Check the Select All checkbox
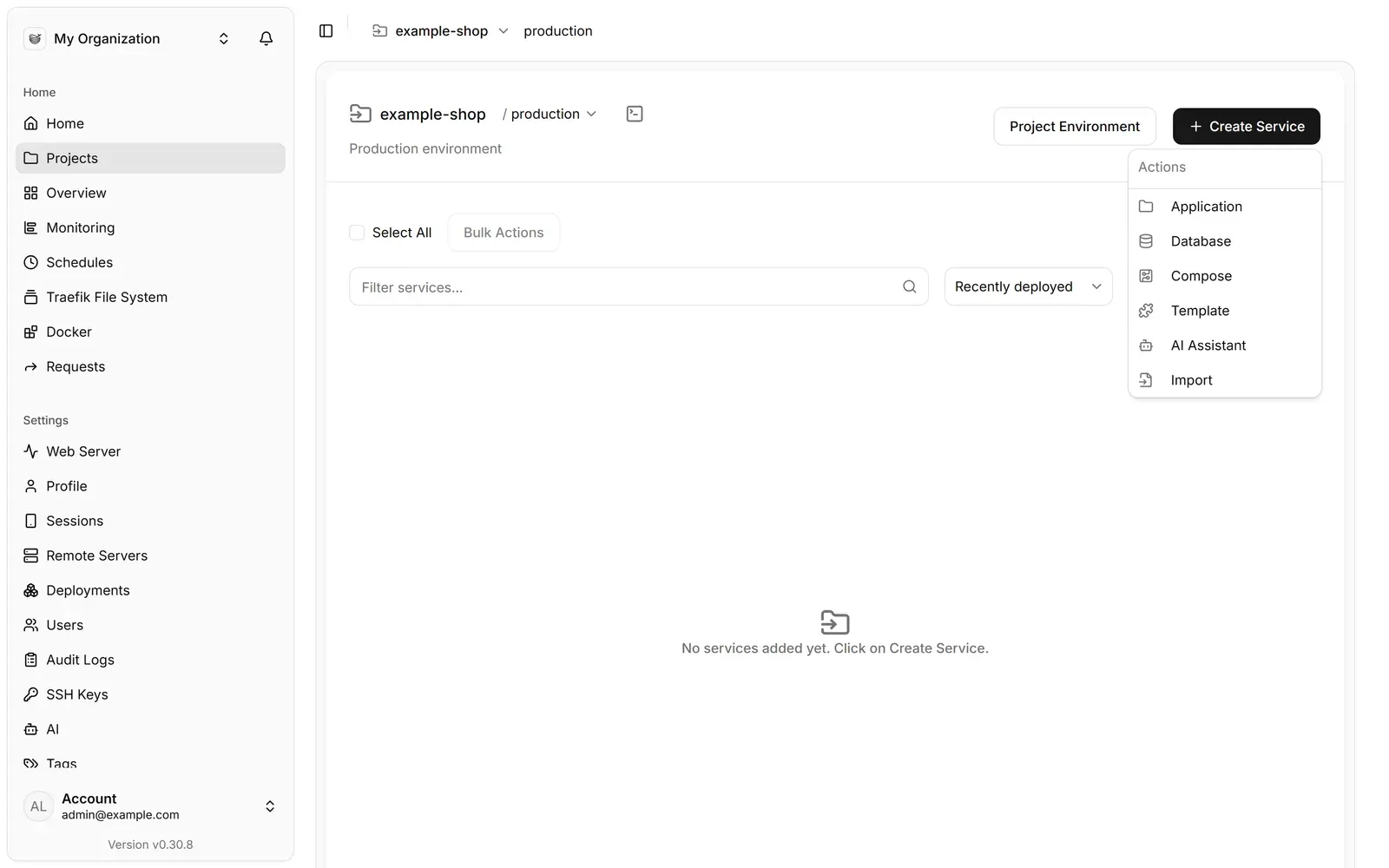 coord(357,233)
